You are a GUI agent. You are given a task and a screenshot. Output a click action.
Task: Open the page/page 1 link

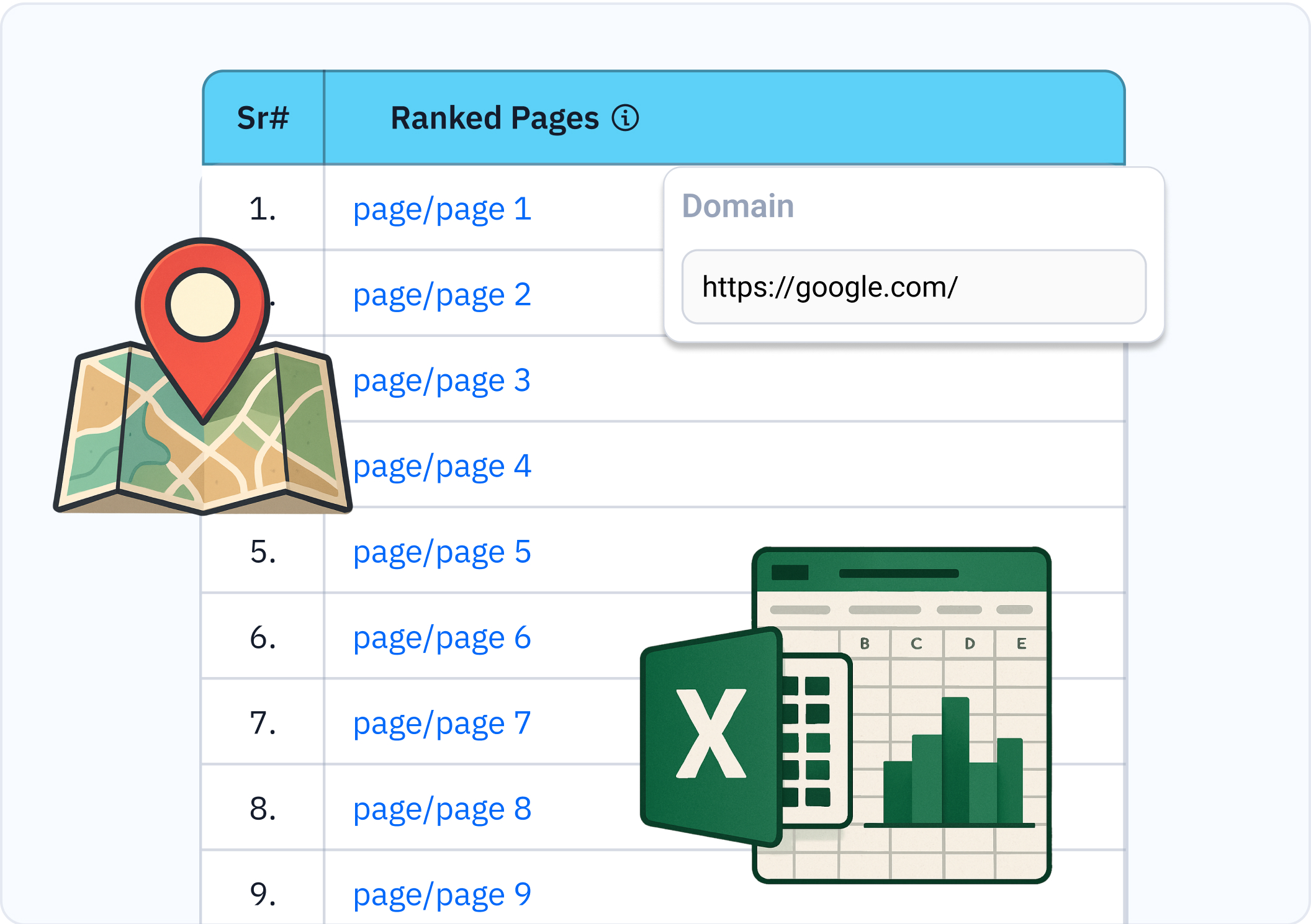tap(442, 209)
